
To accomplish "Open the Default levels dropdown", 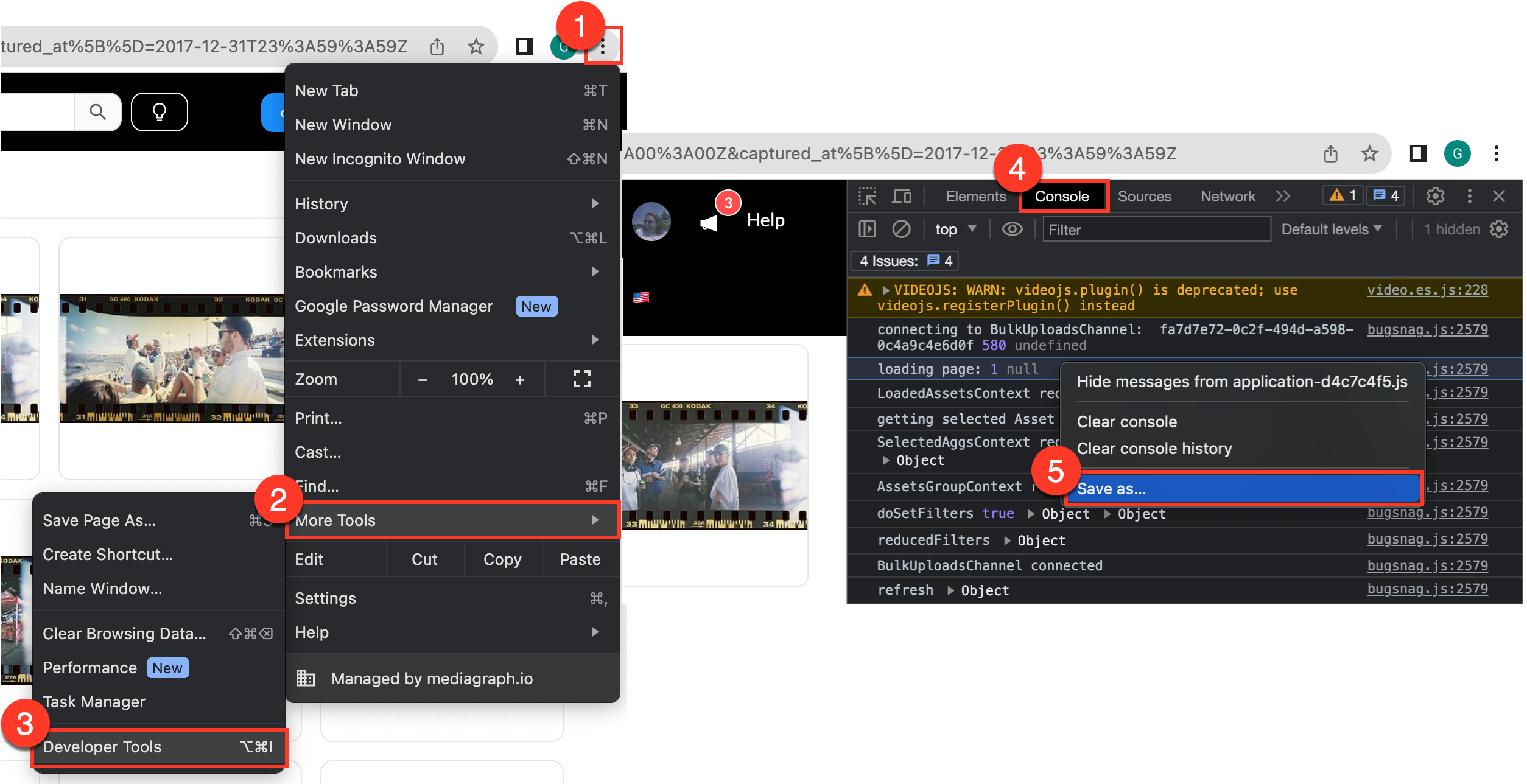I will pos(1331,229).
